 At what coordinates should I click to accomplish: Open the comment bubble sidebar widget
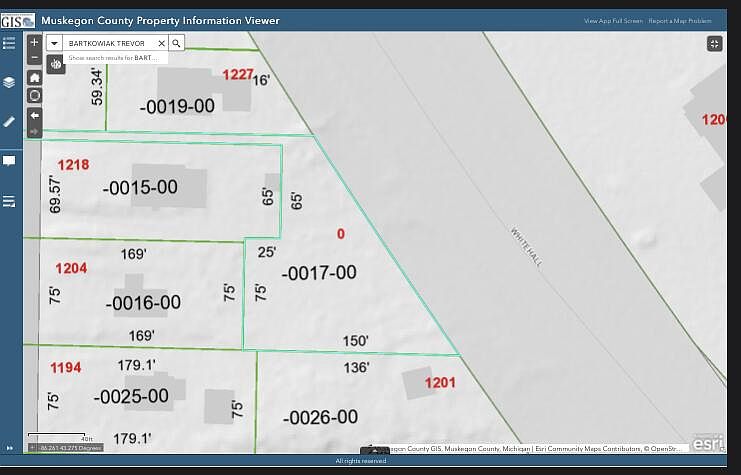[10, 161]
